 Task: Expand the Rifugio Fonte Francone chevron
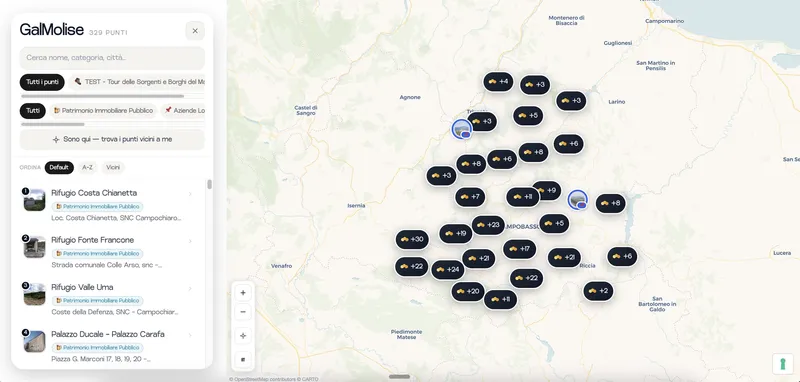click(190, 241)
